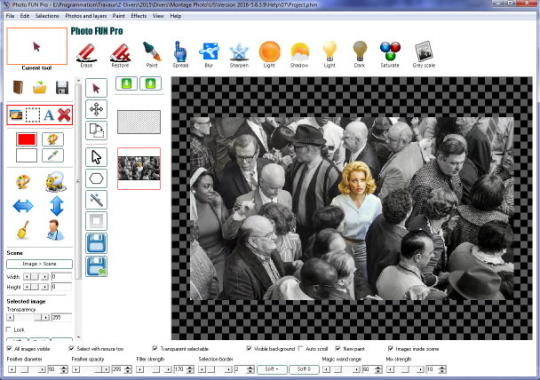Flip horizontally with the blue left-right arrow

tap(23, 206)
